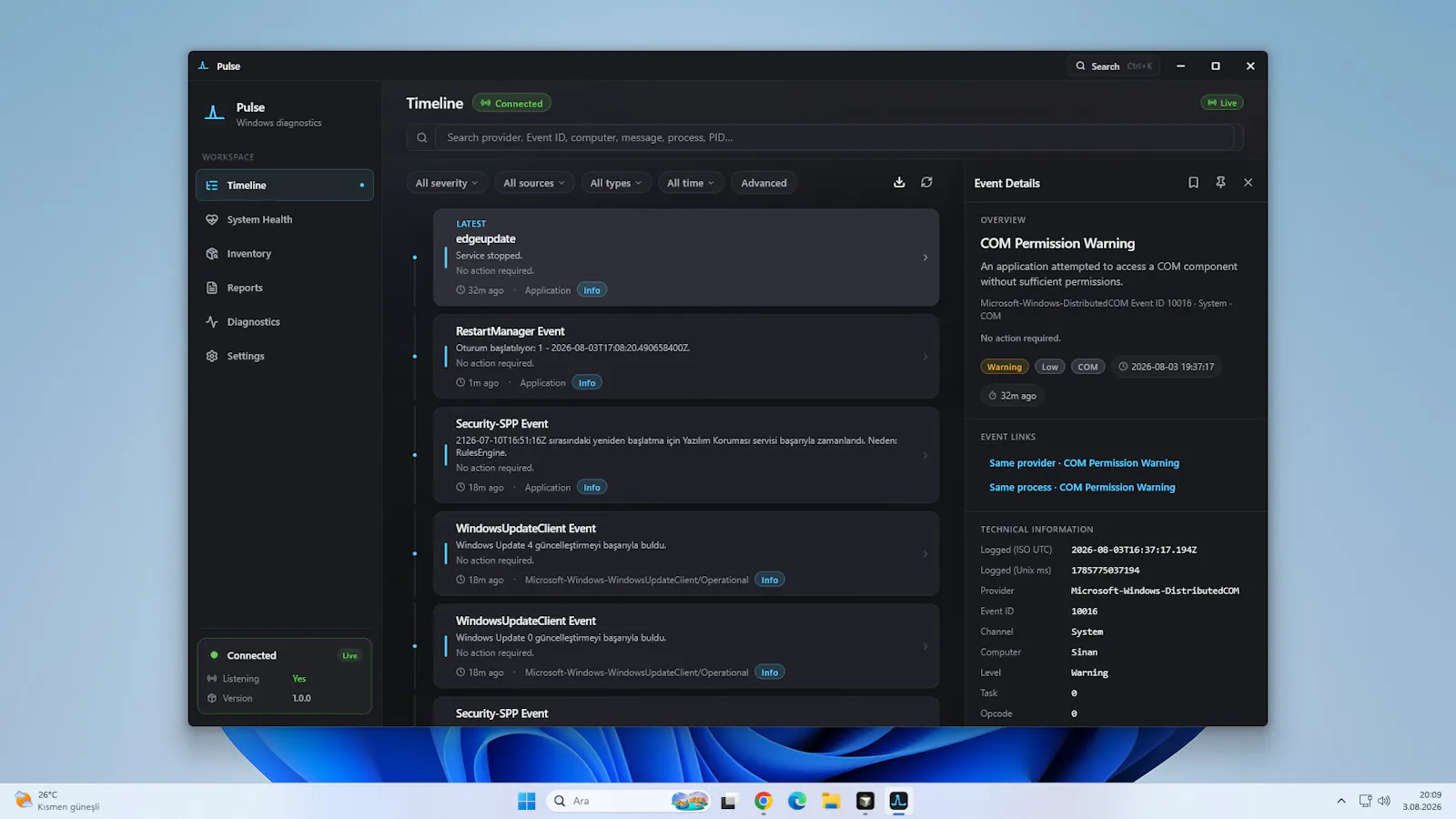Click the magnifier icon in the search field

[421, 137]
